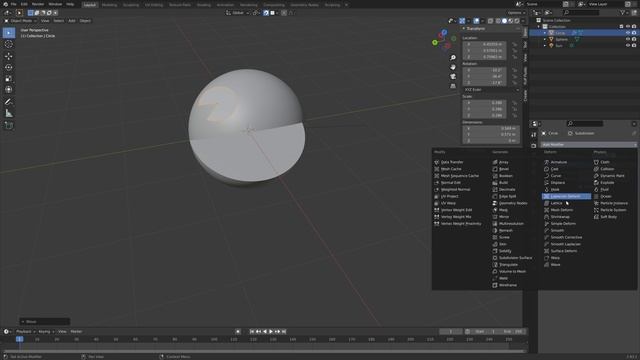This screenshot has height=360, width=640.
Task: Select the Move tool
Action: pos(9,56)
